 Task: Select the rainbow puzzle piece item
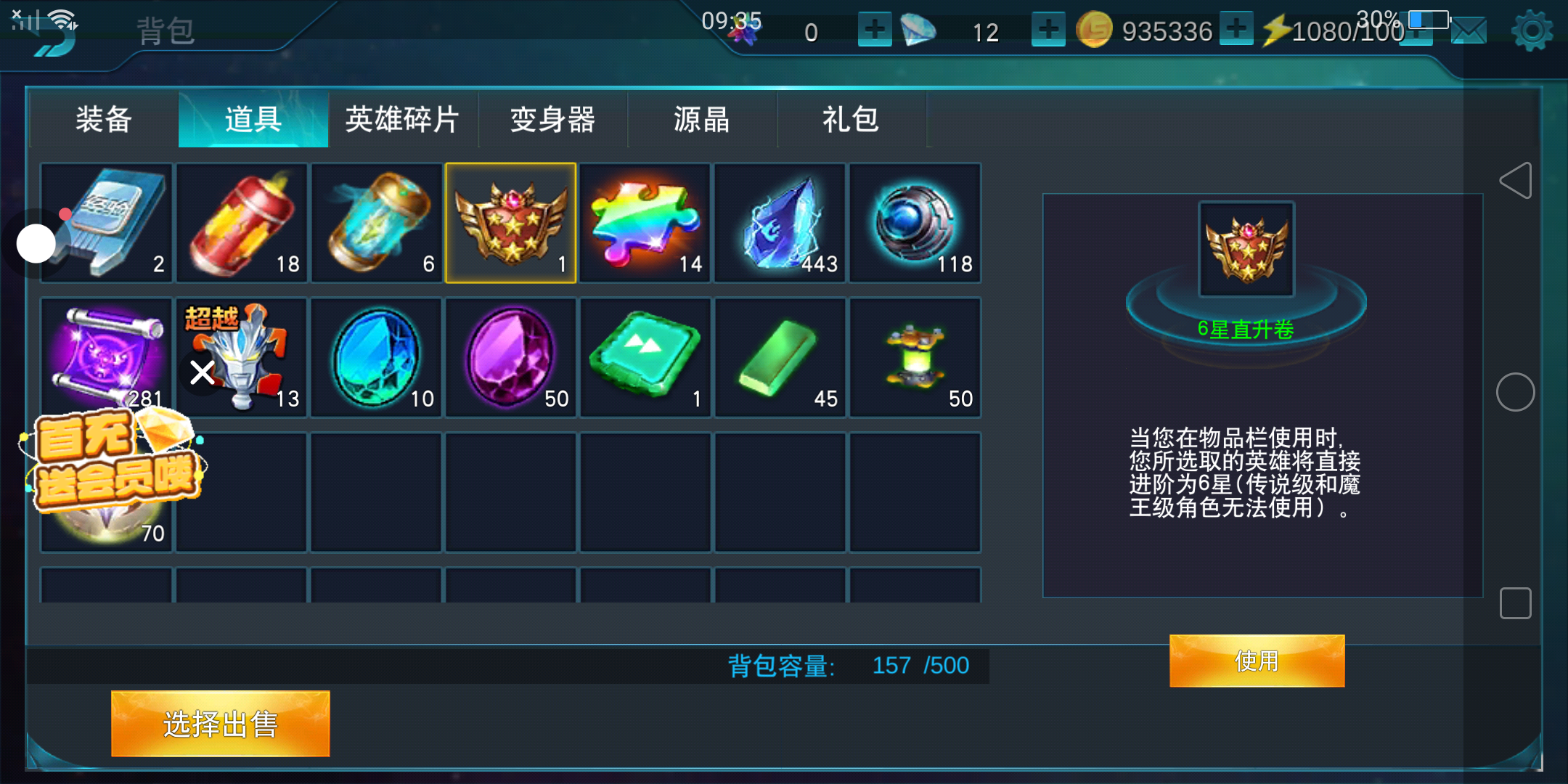coord(645,223)
